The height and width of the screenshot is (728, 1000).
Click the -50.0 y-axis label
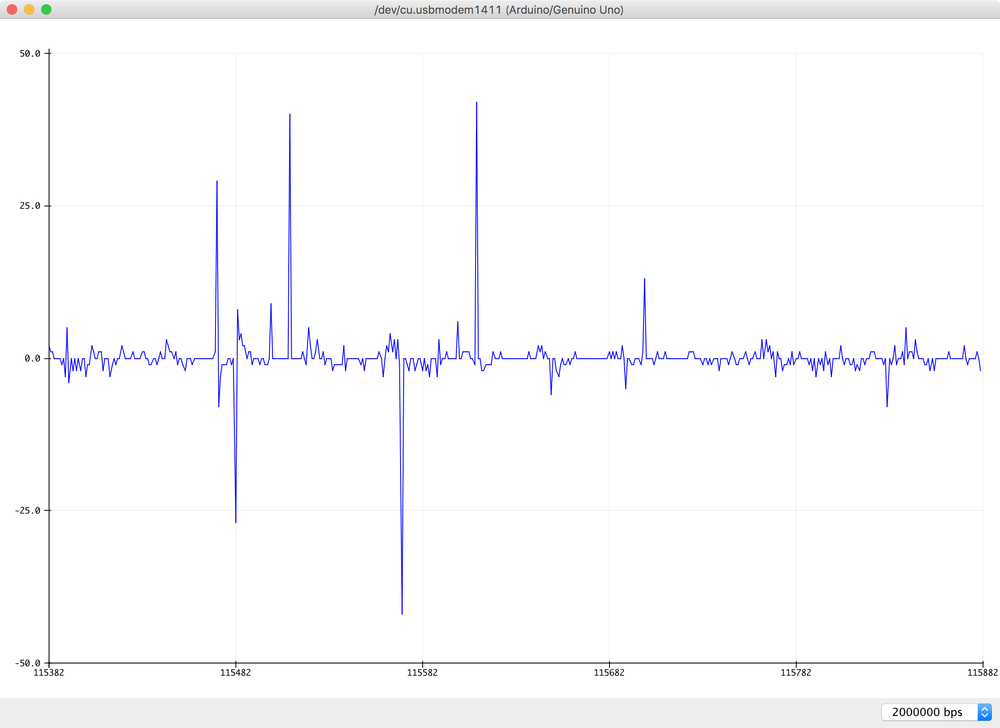(x=28, y=663)
